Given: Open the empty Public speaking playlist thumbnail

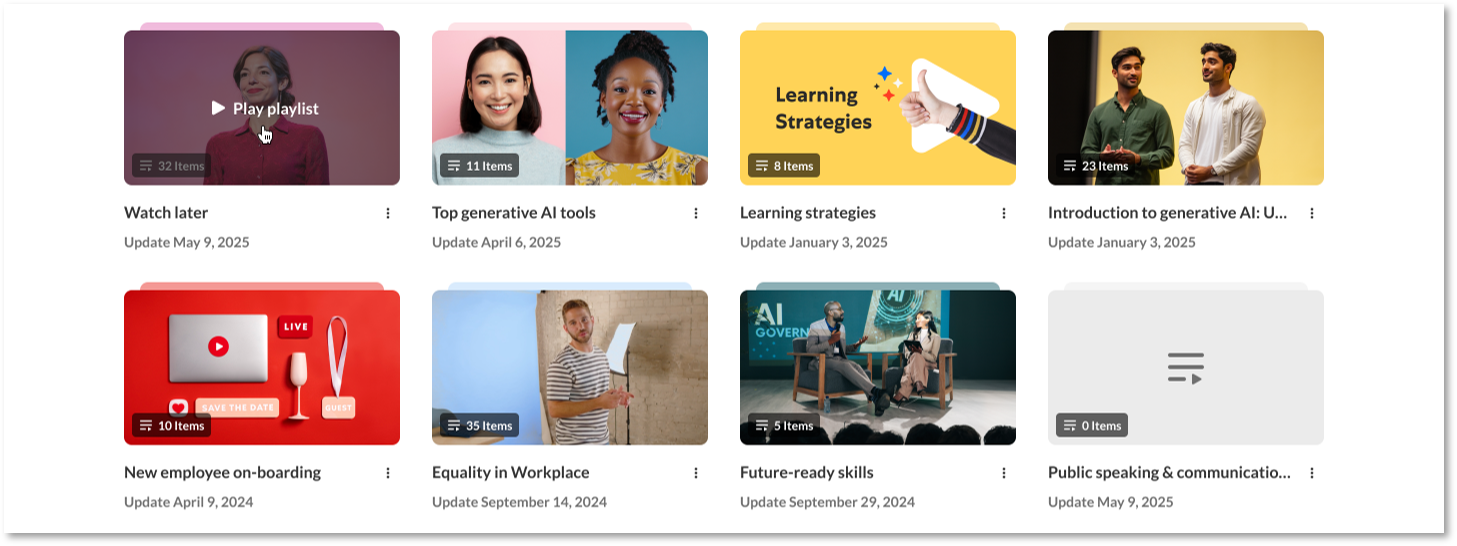Looking at the screenshot, I should coord(1186,368).
